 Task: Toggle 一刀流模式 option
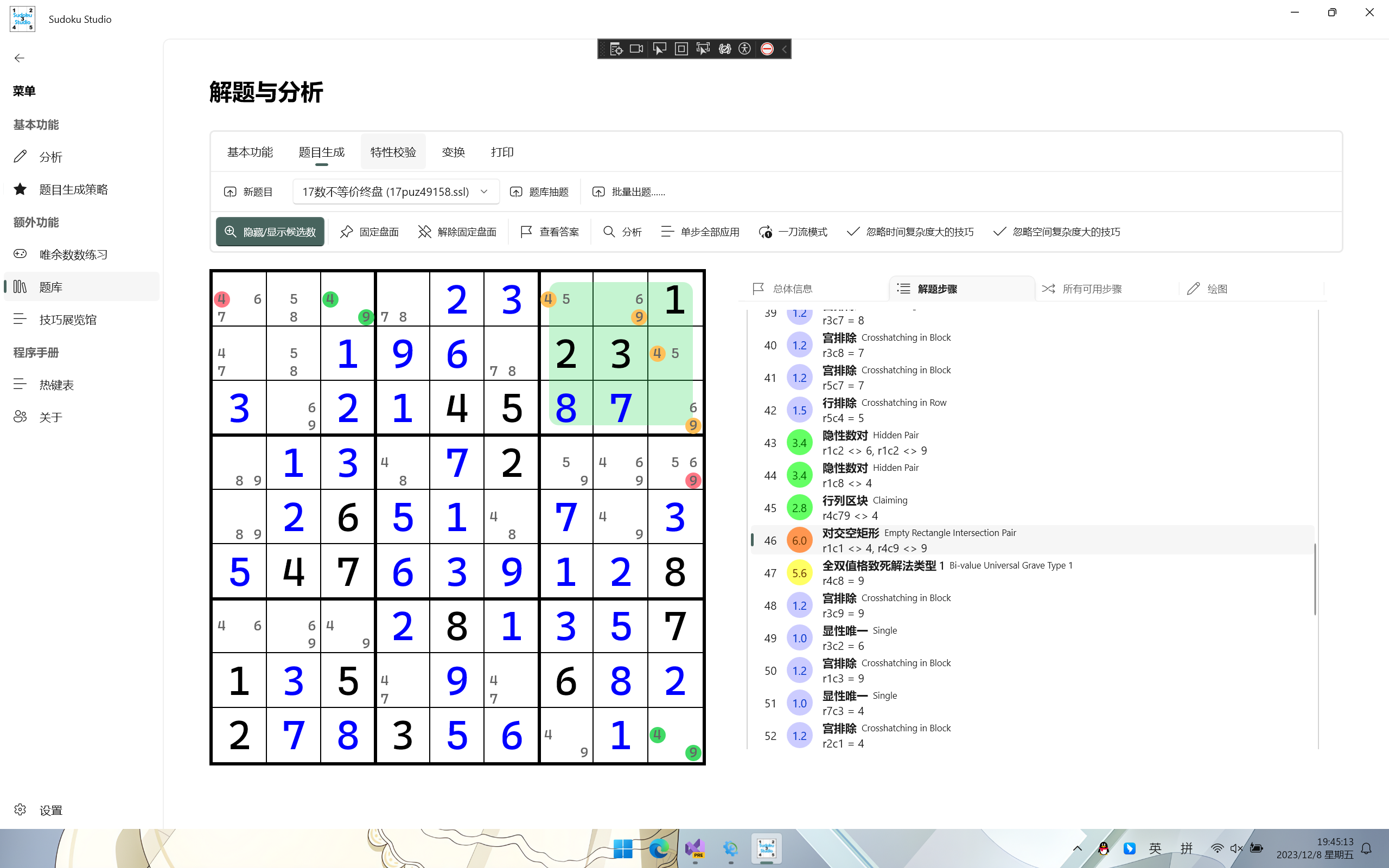tap(793, 232)
